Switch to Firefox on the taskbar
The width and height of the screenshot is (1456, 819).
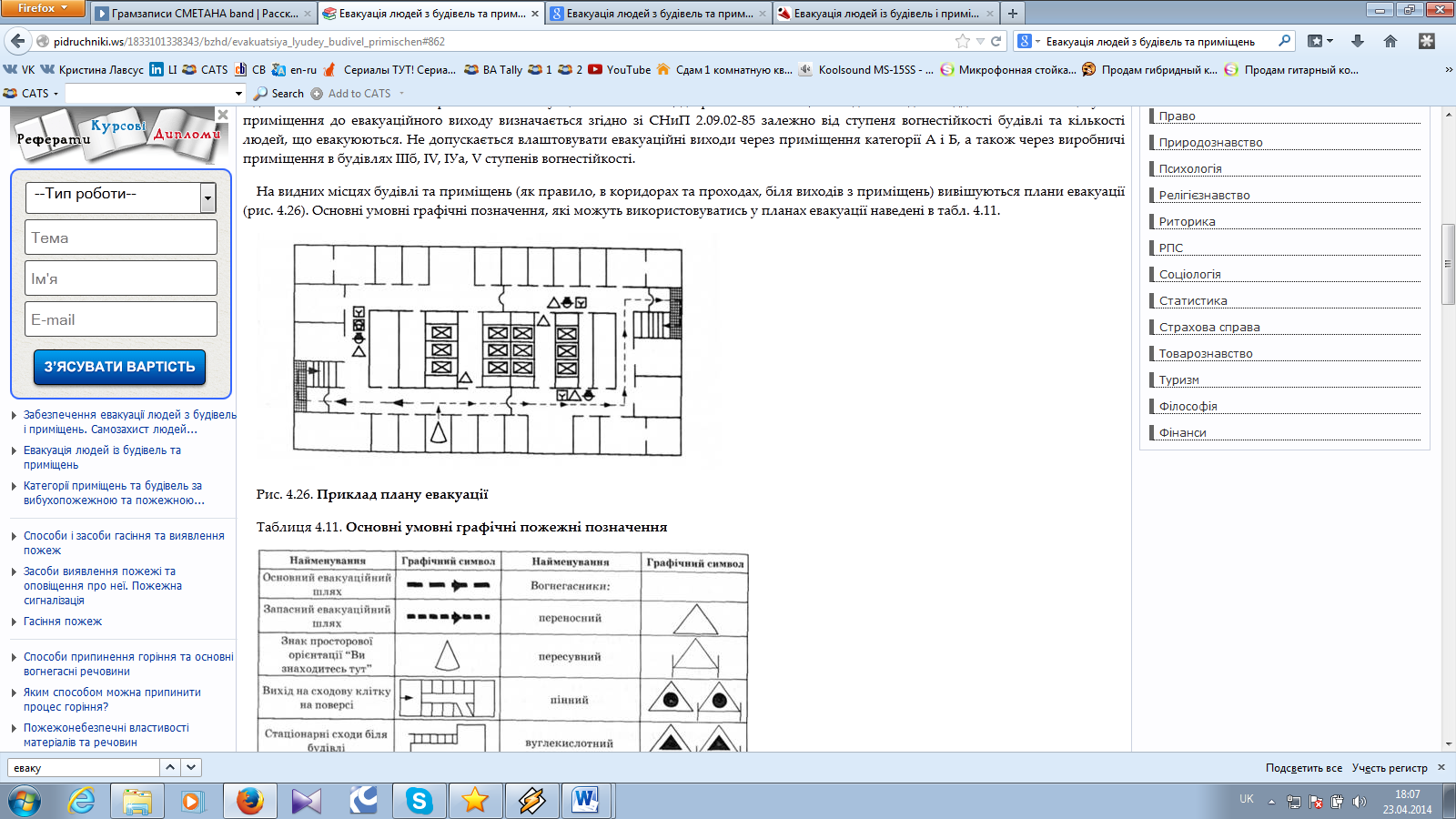(250, 801)
